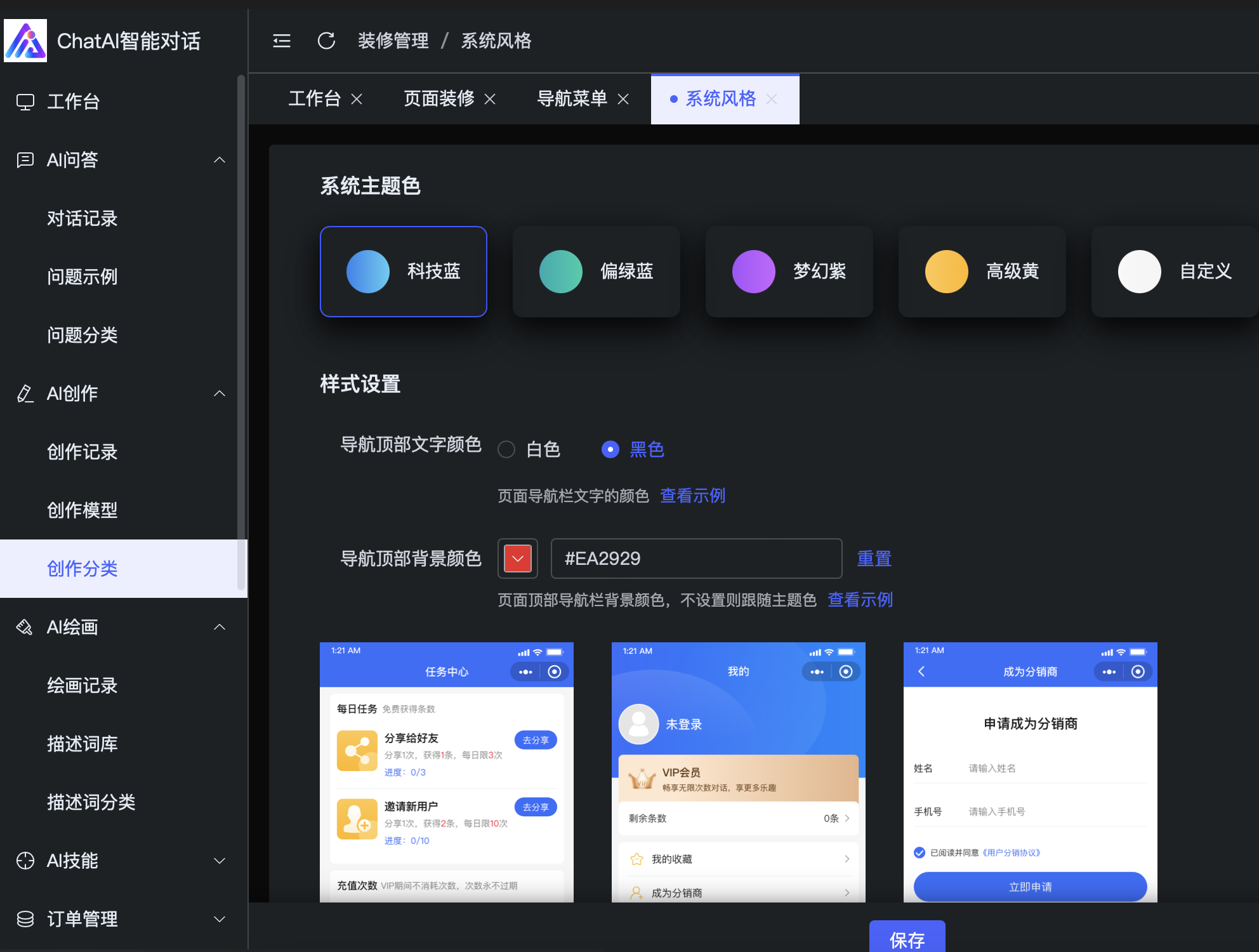Click 重置 link beside color input
Image resolution: width=1259 pixels, height=952 pixels.
point(874,559)
